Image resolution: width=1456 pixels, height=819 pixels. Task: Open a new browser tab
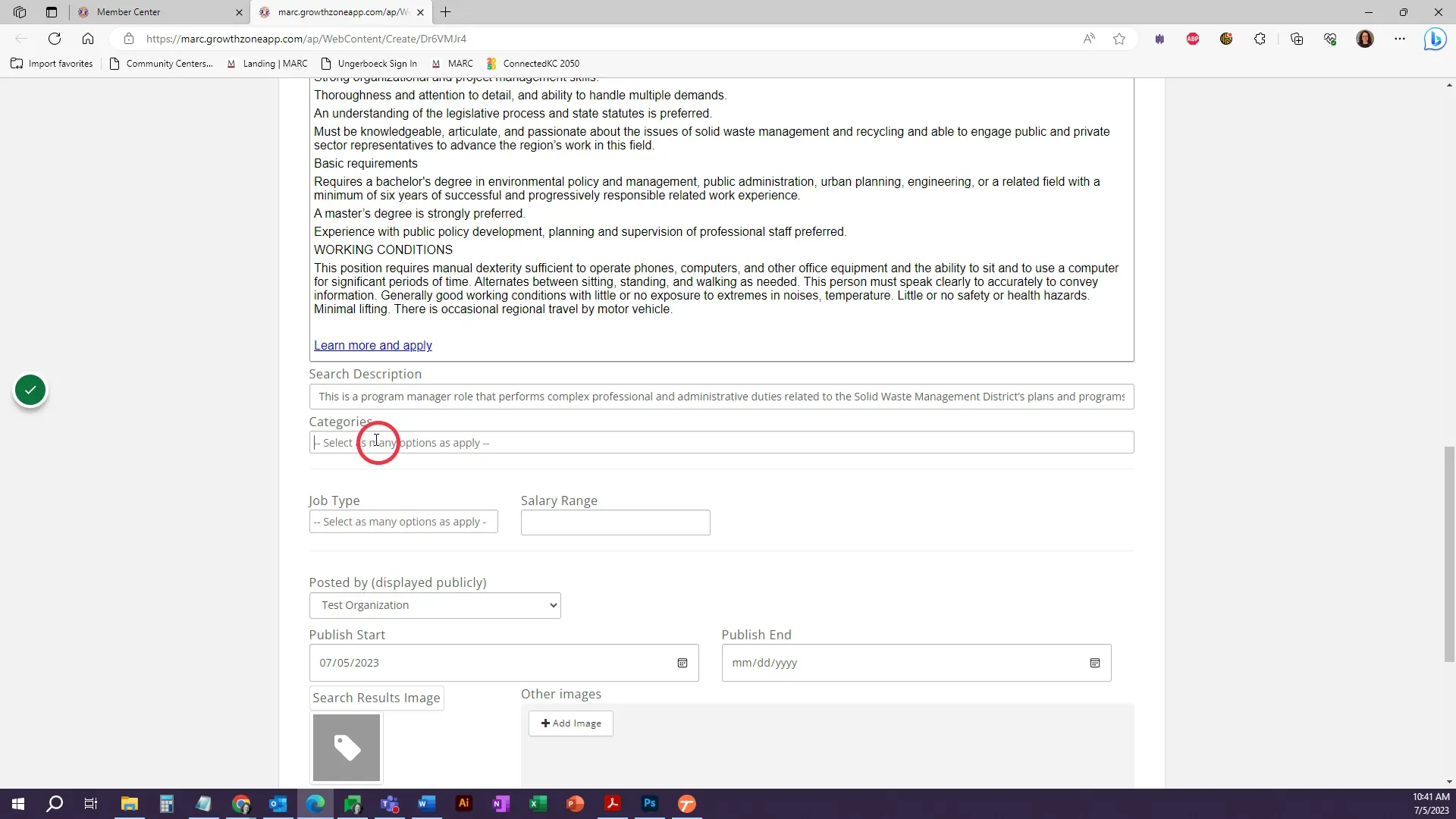(x=446, y=12)
